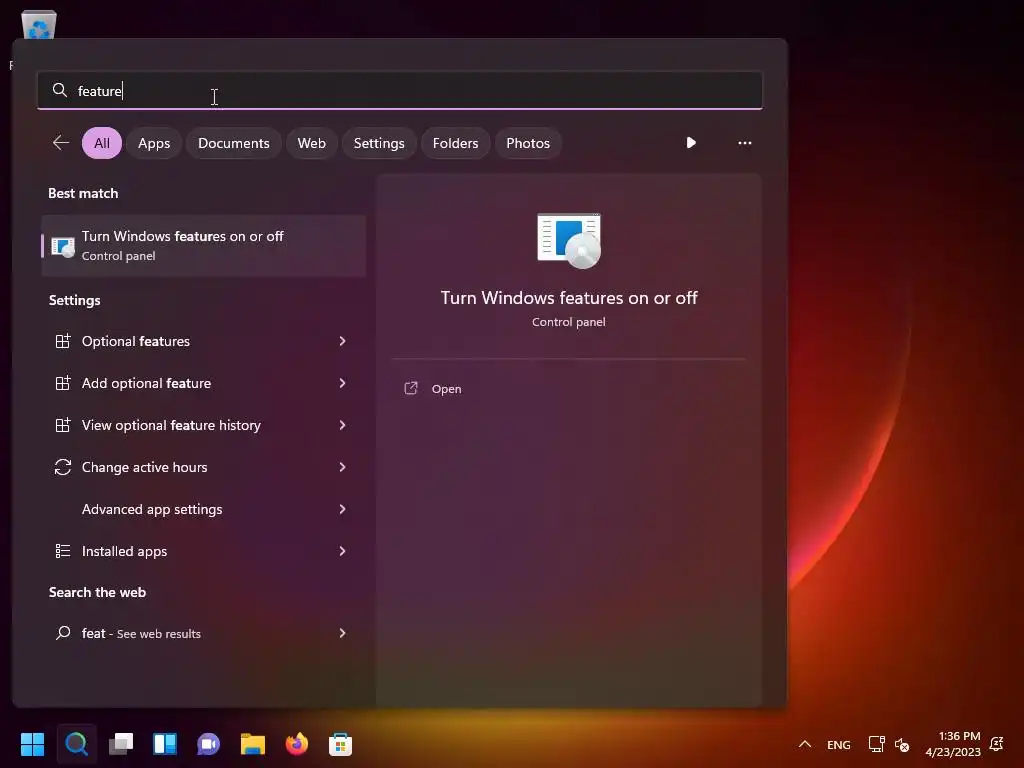Switch to the Folders filter tab
Viewport: 1024px width, 768px height.
455,143
